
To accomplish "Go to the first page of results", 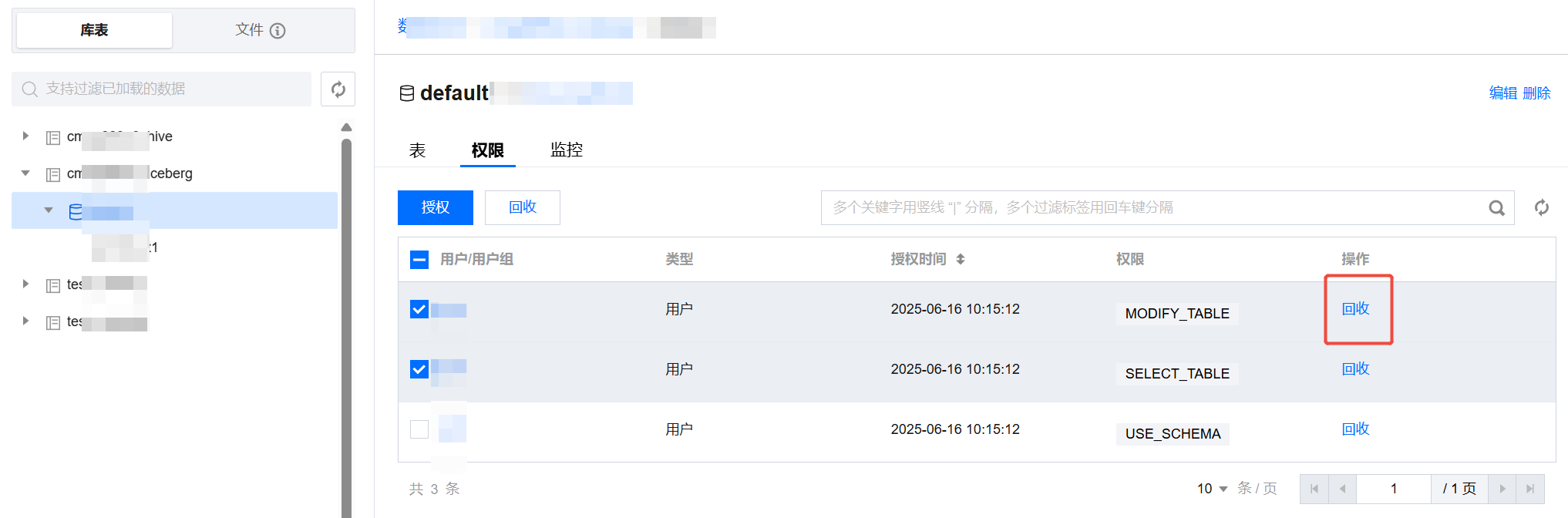I will click(1314, 489).
